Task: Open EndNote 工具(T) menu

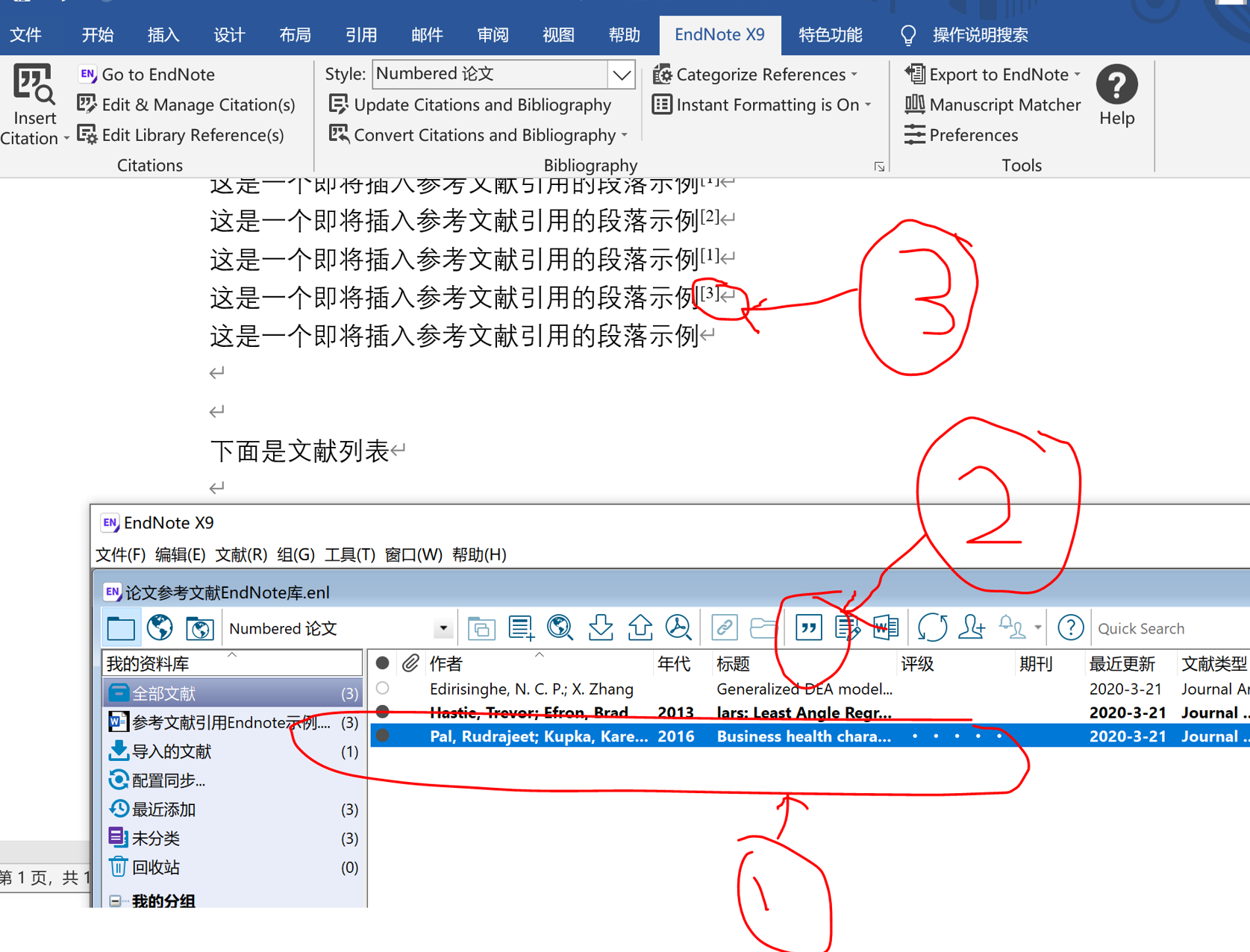Action: (349, 554)
